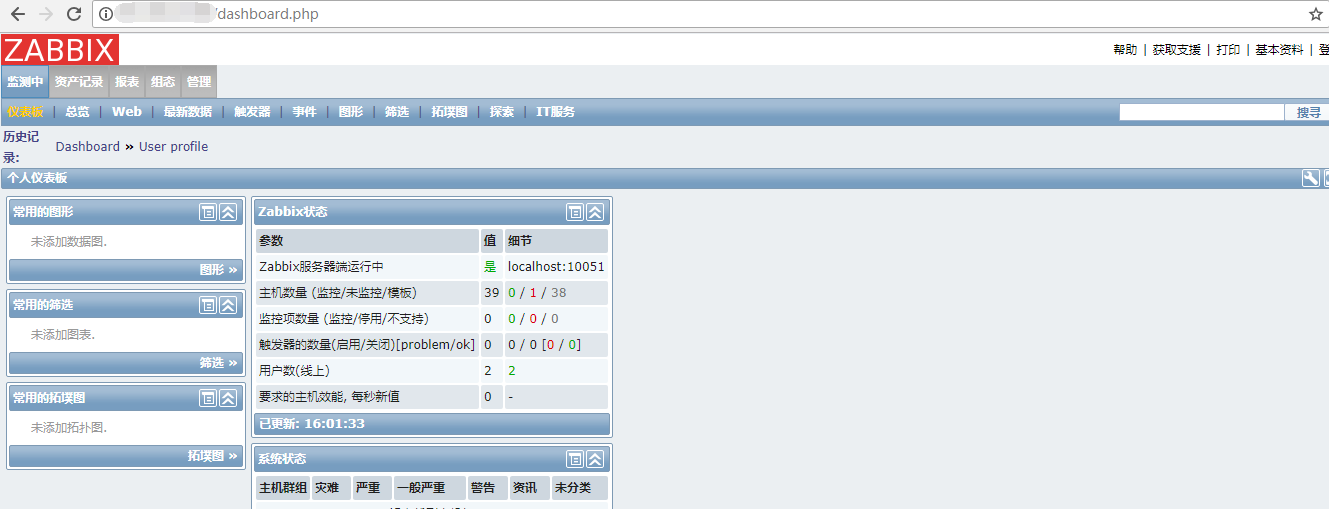Viewport: 1329px width, 509px height.
Task: Collapse the 常用的筛选 widget
Action: point(228,305)
